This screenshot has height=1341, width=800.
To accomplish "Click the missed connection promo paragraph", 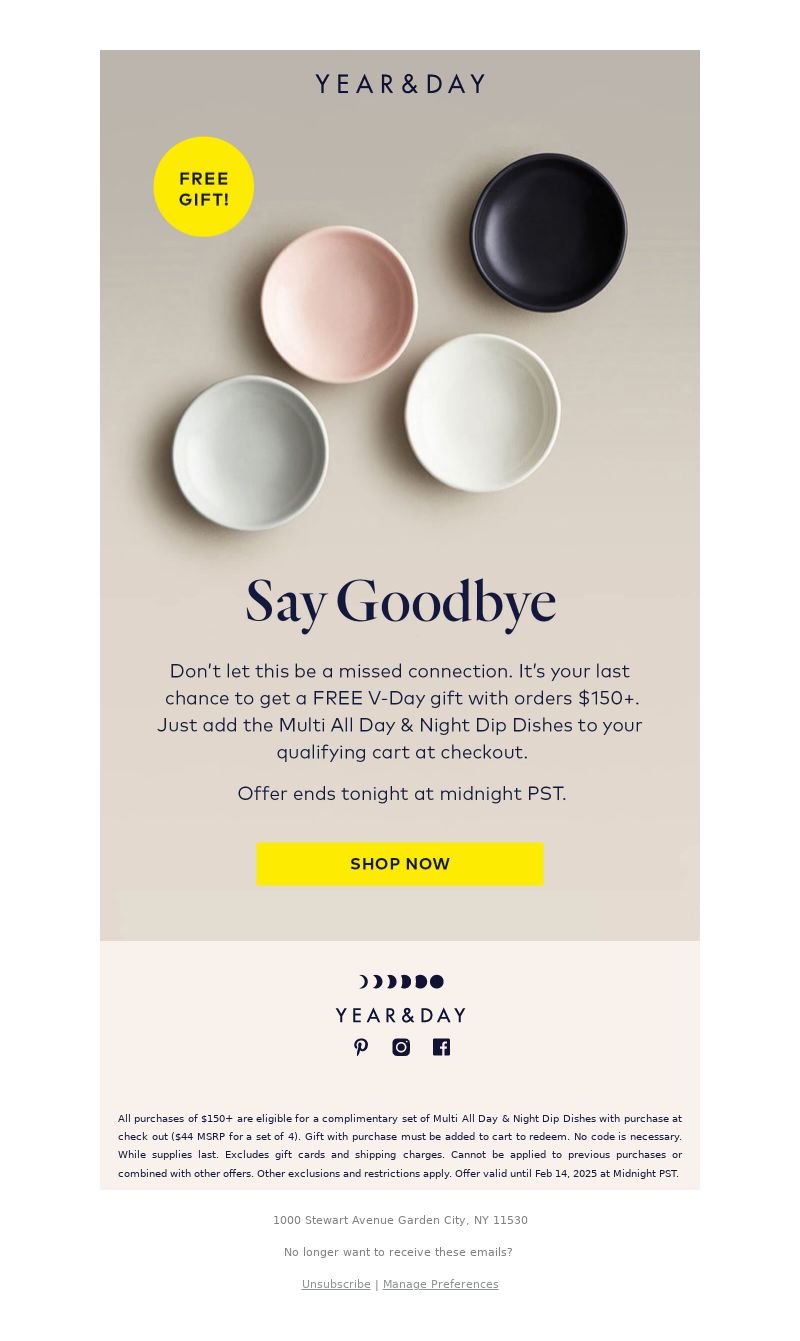I will click(x=400, y=711).
